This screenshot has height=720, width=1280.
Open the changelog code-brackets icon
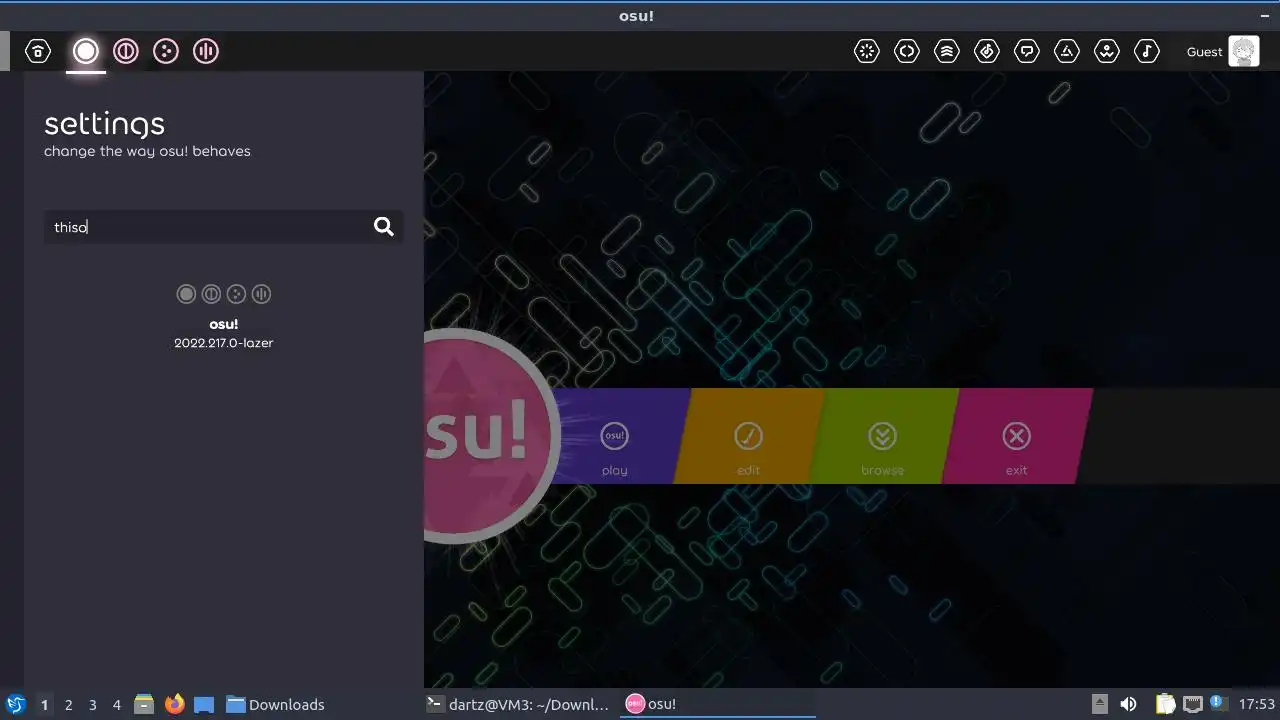coord(907,51)
